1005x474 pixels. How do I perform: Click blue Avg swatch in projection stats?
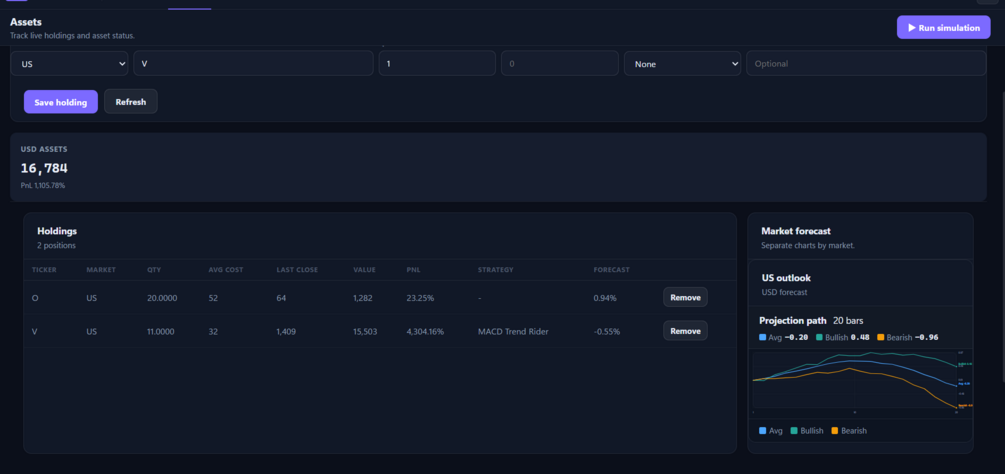(x=763, y=337)
